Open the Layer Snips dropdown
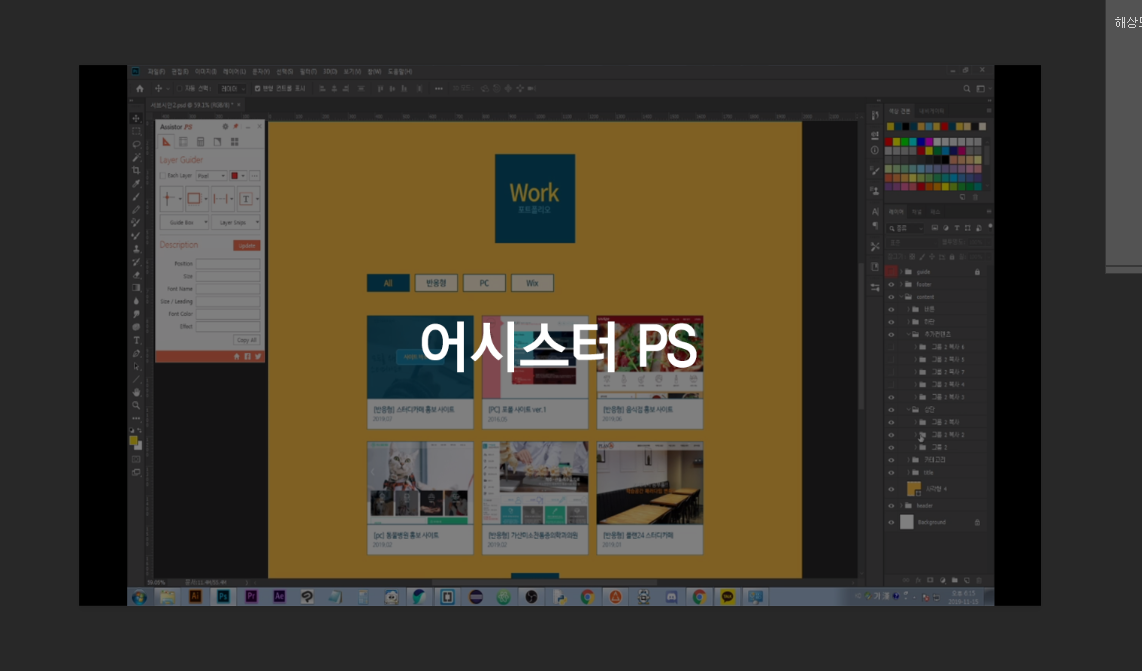The width and height of the screenshot is (1142, 671). pyautogui.click(x=237, y=222)
